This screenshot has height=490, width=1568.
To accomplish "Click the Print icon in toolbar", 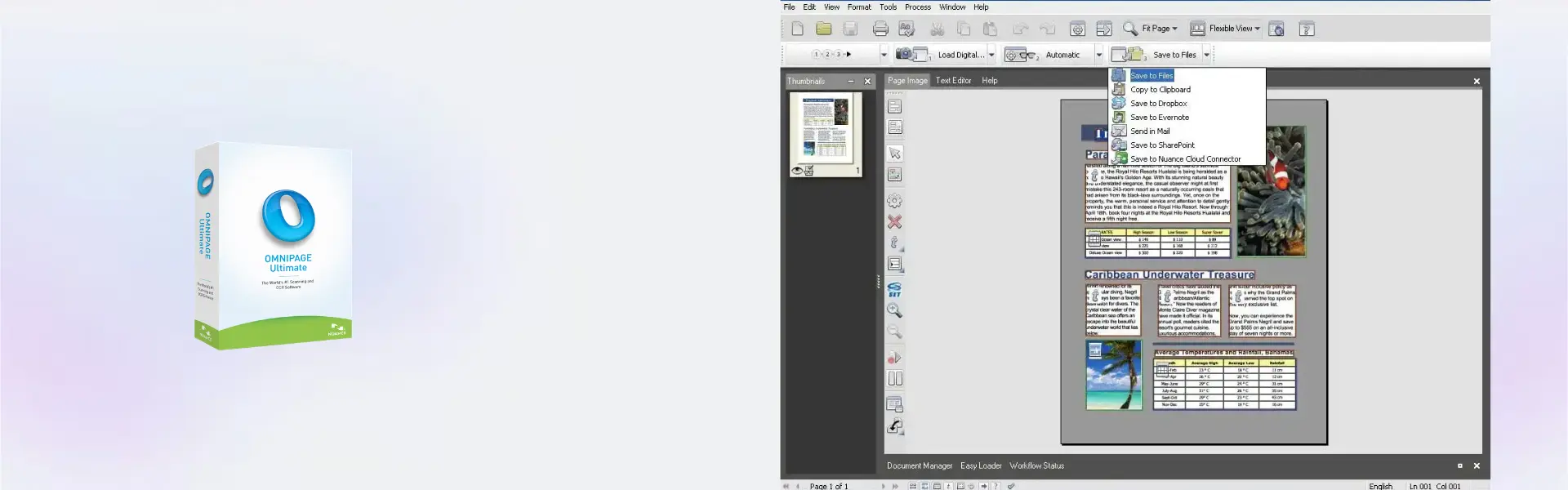I will (880, 29).
